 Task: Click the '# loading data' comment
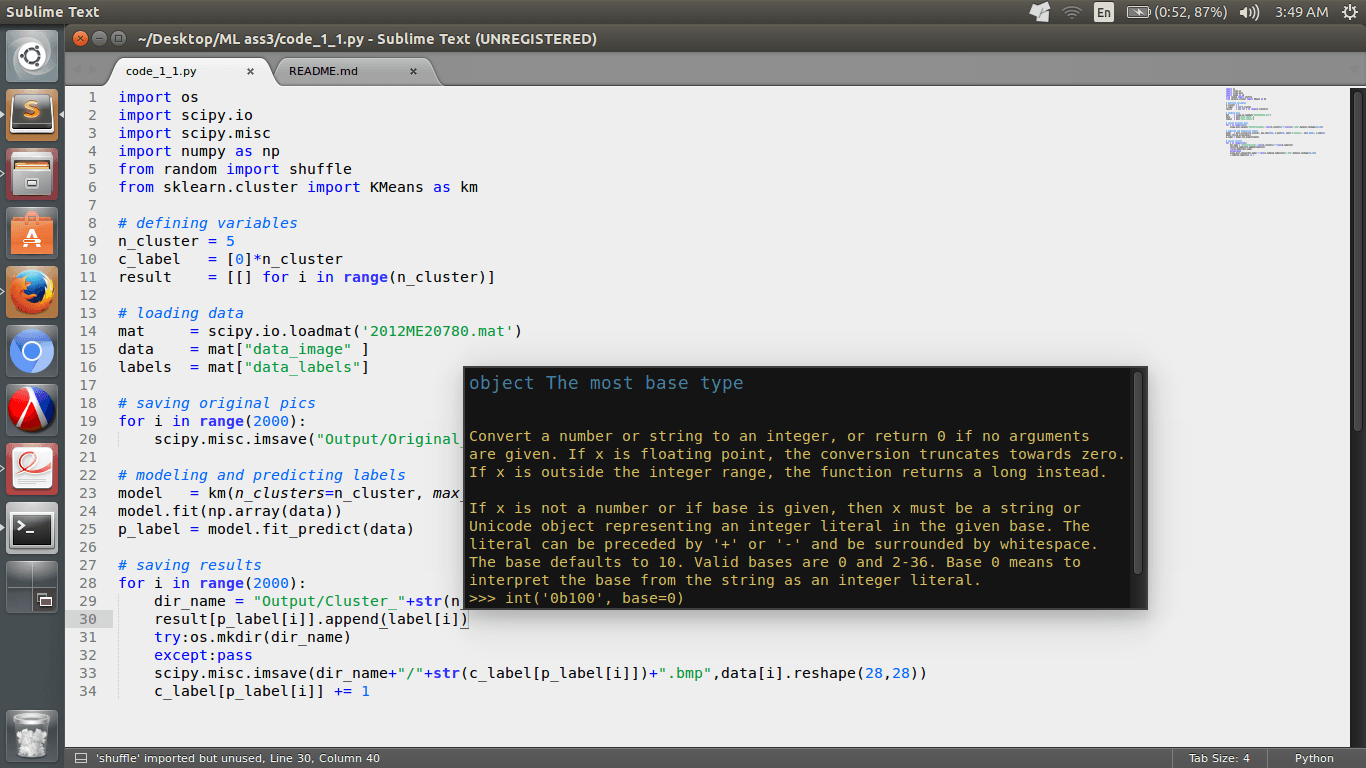181,313
